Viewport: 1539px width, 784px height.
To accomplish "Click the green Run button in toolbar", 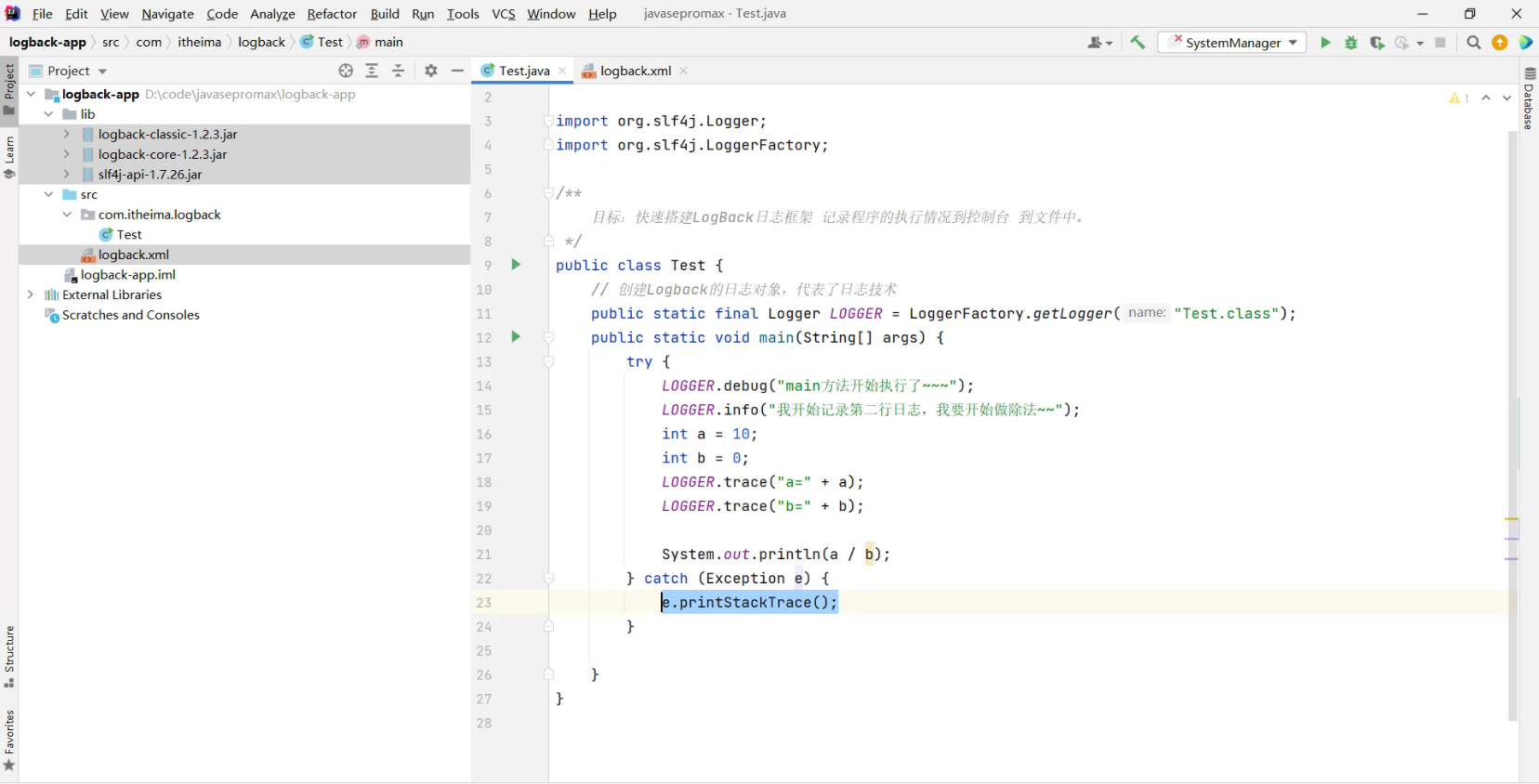I will coord(1325,43).
